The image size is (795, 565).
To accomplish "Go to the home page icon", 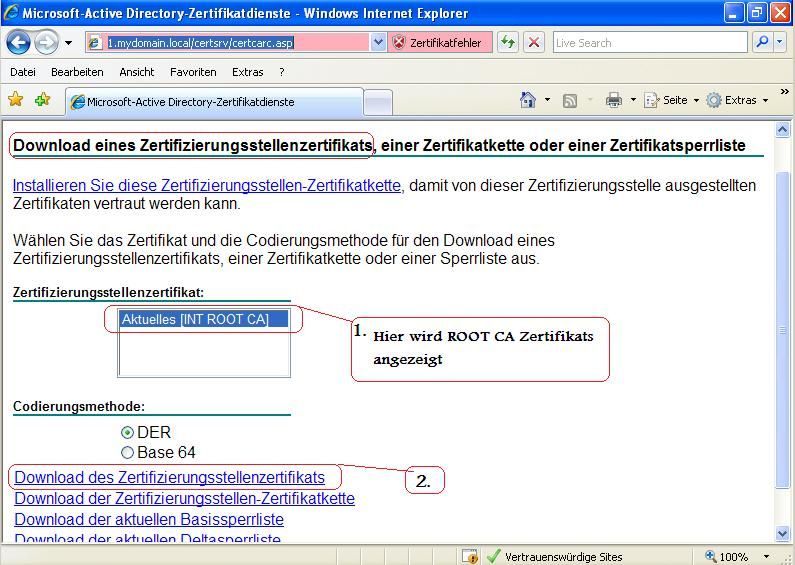I will coord(528,100).
